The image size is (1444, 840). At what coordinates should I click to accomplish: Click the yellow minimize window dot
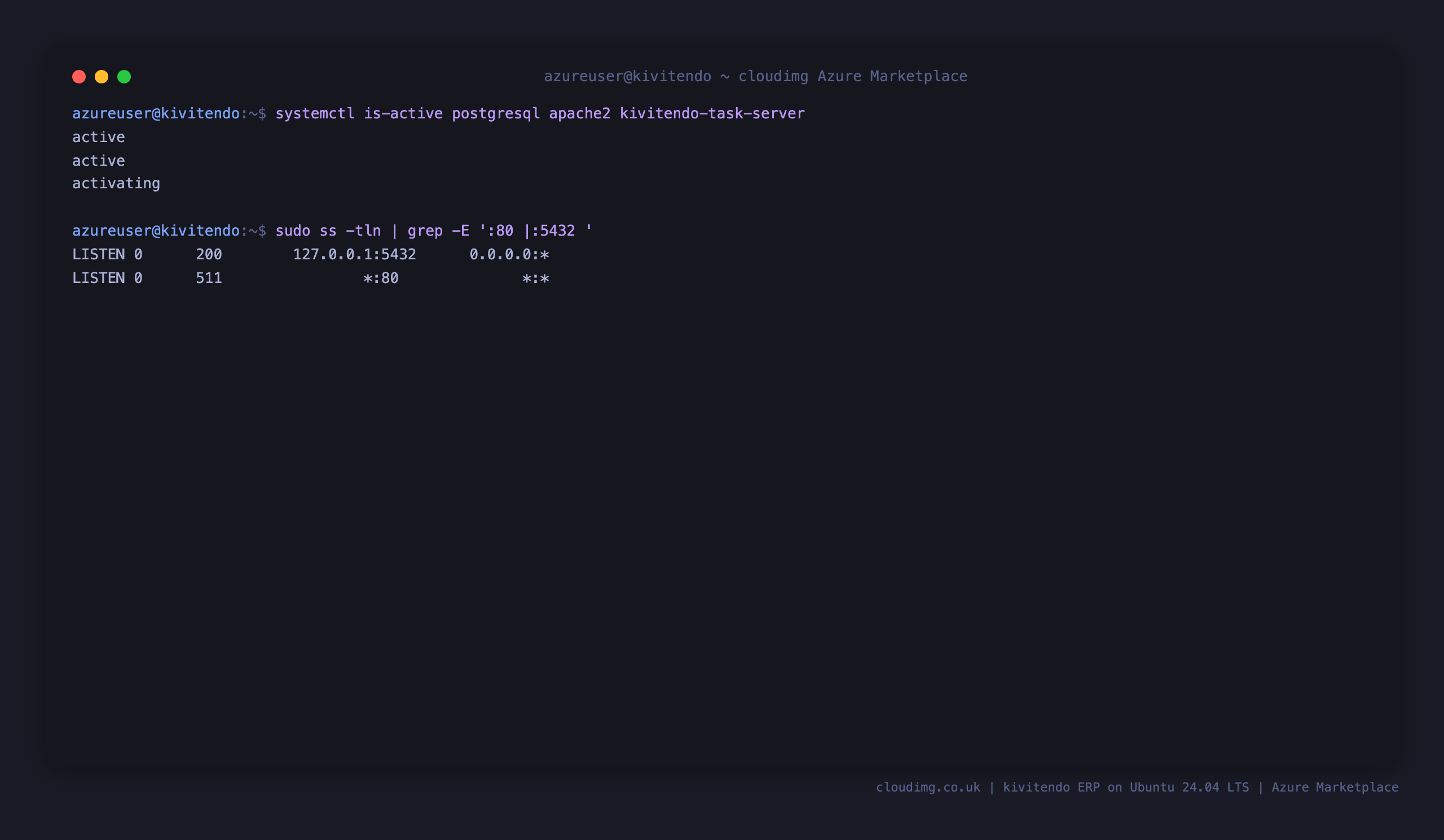[102, 77]
